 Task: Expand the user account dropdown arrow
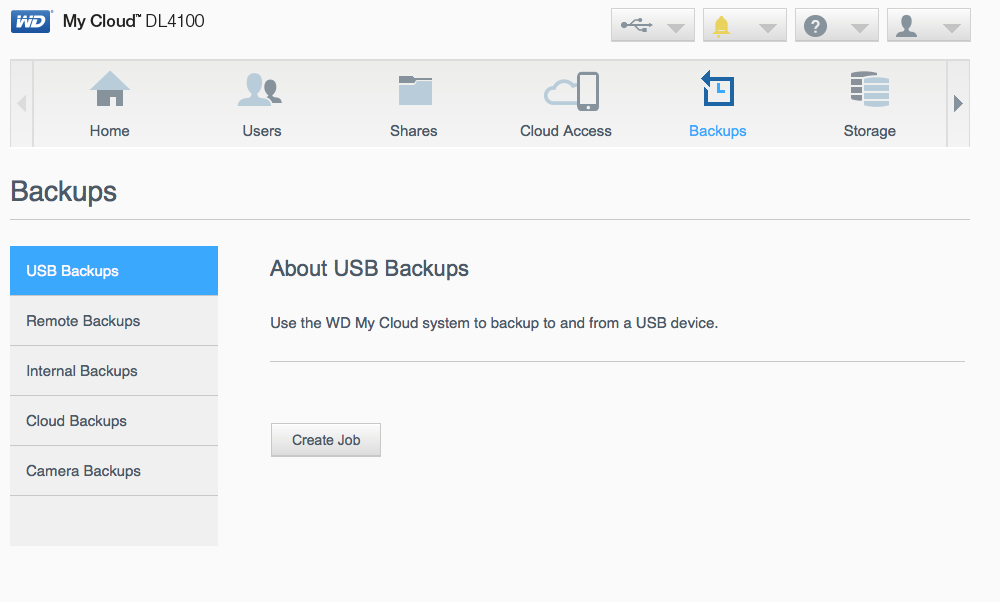[952, 28]
